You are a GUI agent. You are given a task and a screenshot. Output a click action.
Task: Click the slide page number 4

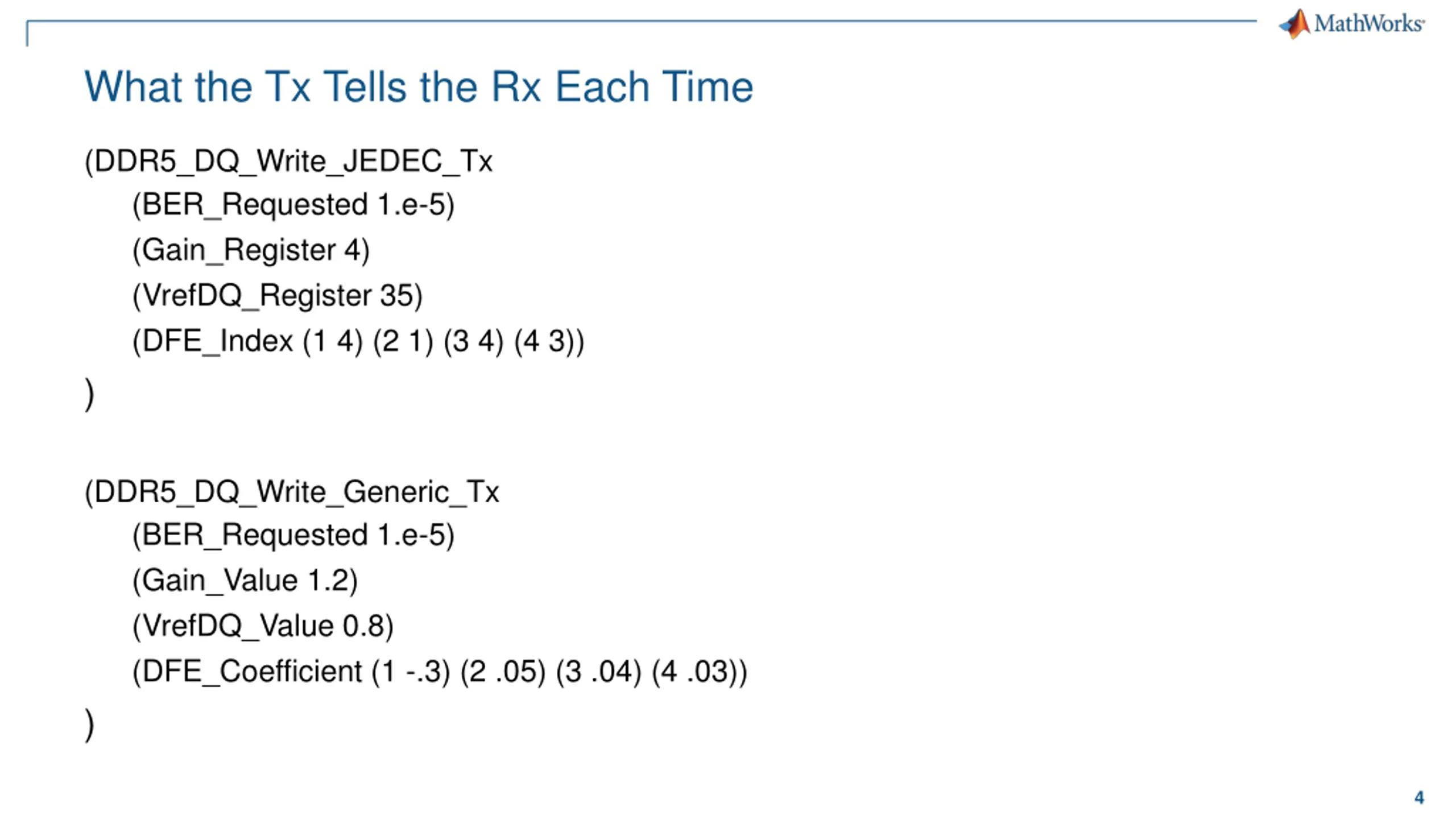(x=1419, y=797)
